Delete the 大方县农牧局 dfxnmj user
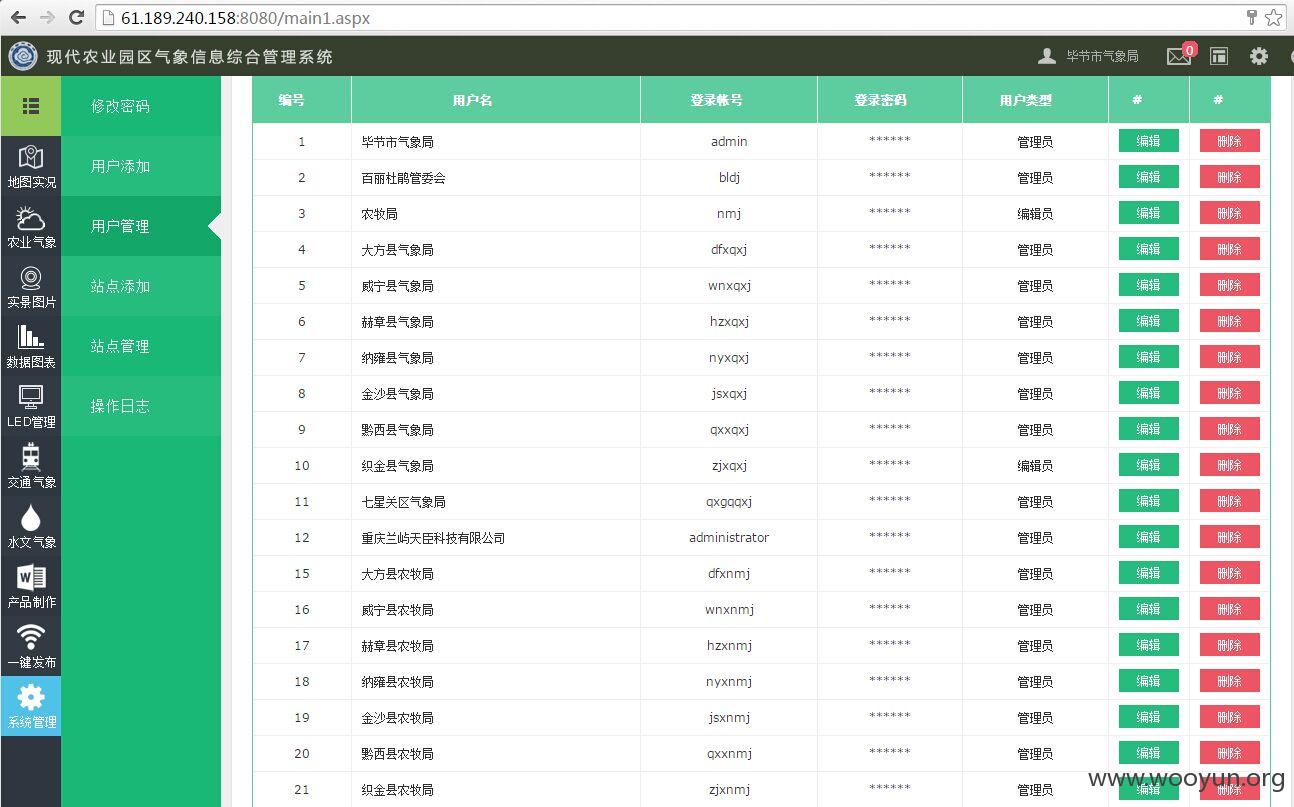 pyautogui.click(x=1229, y=573)
